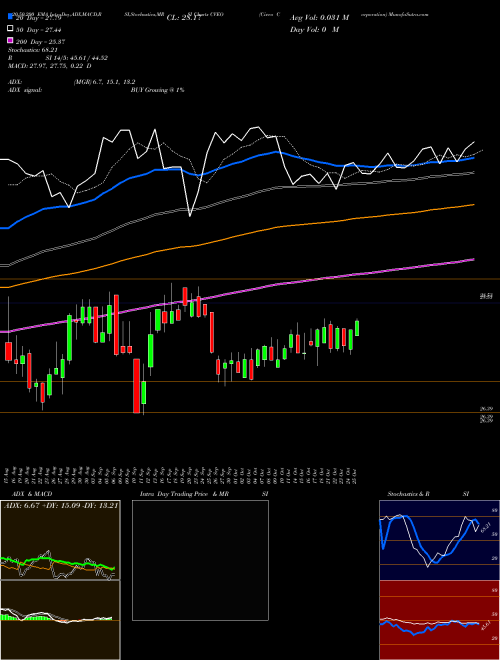Screen dimensions: 500x660
Task: Click the magenta 200 Day average line
Action: click(236, 292)
